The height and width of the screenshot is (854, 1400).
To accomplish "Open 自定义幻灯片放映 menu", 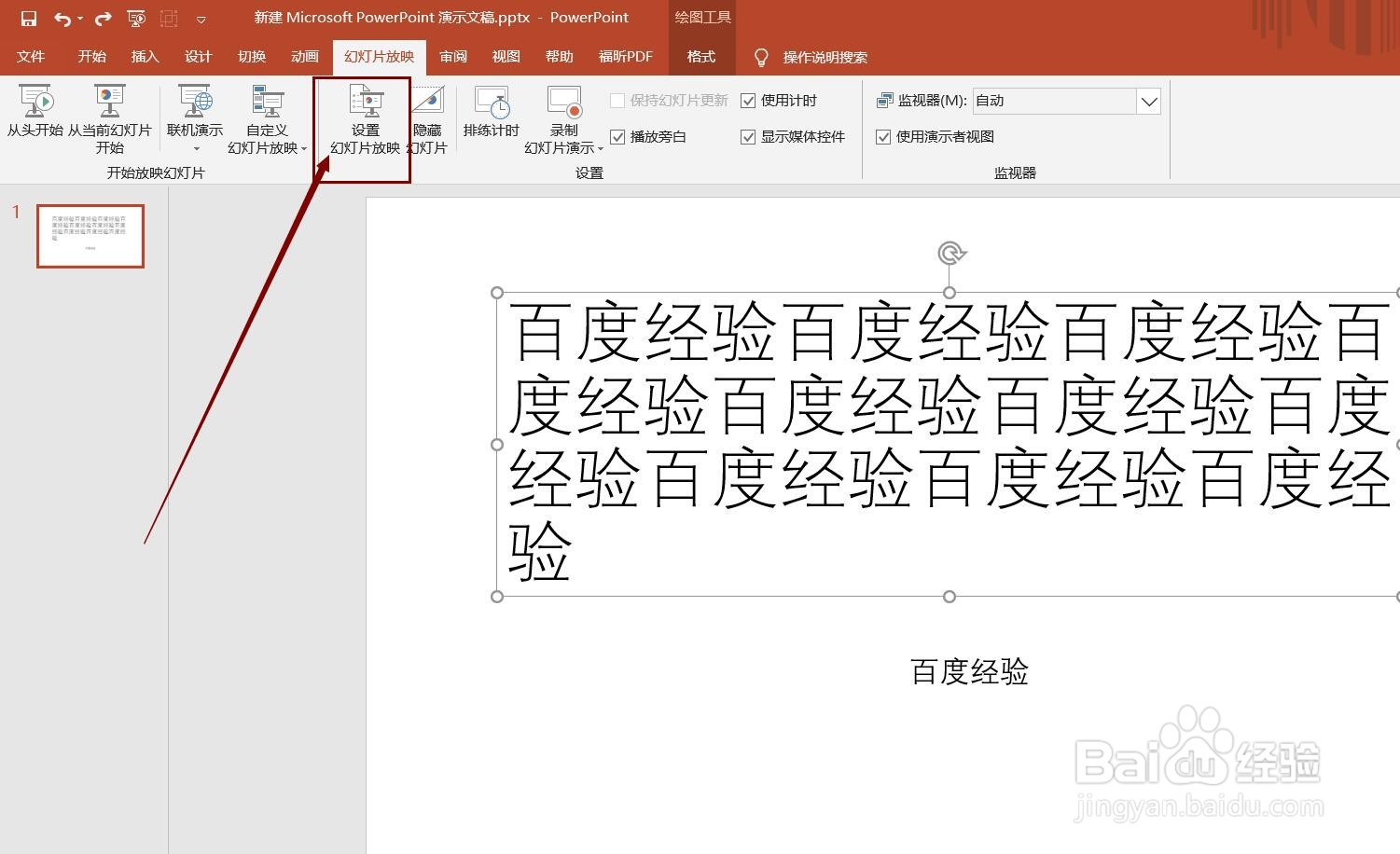I will (x=267, y=118).
